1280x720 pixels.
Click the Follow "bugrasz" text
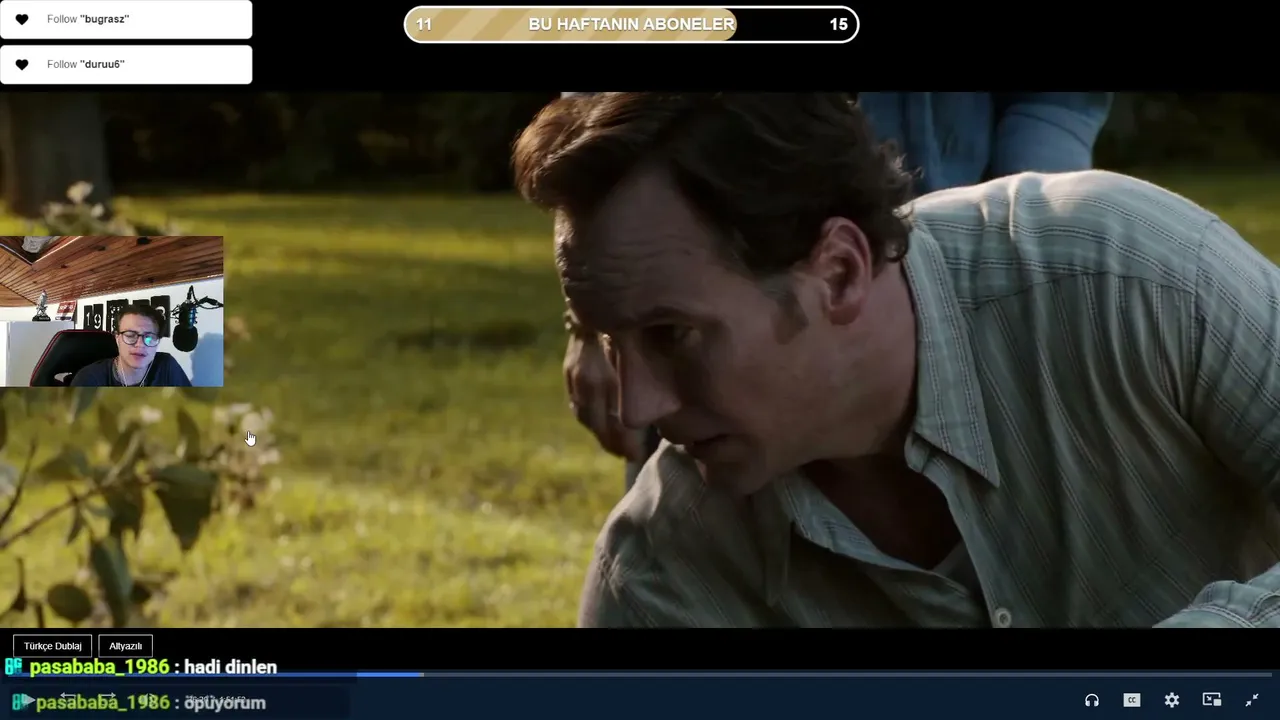(x=88, y=19)
